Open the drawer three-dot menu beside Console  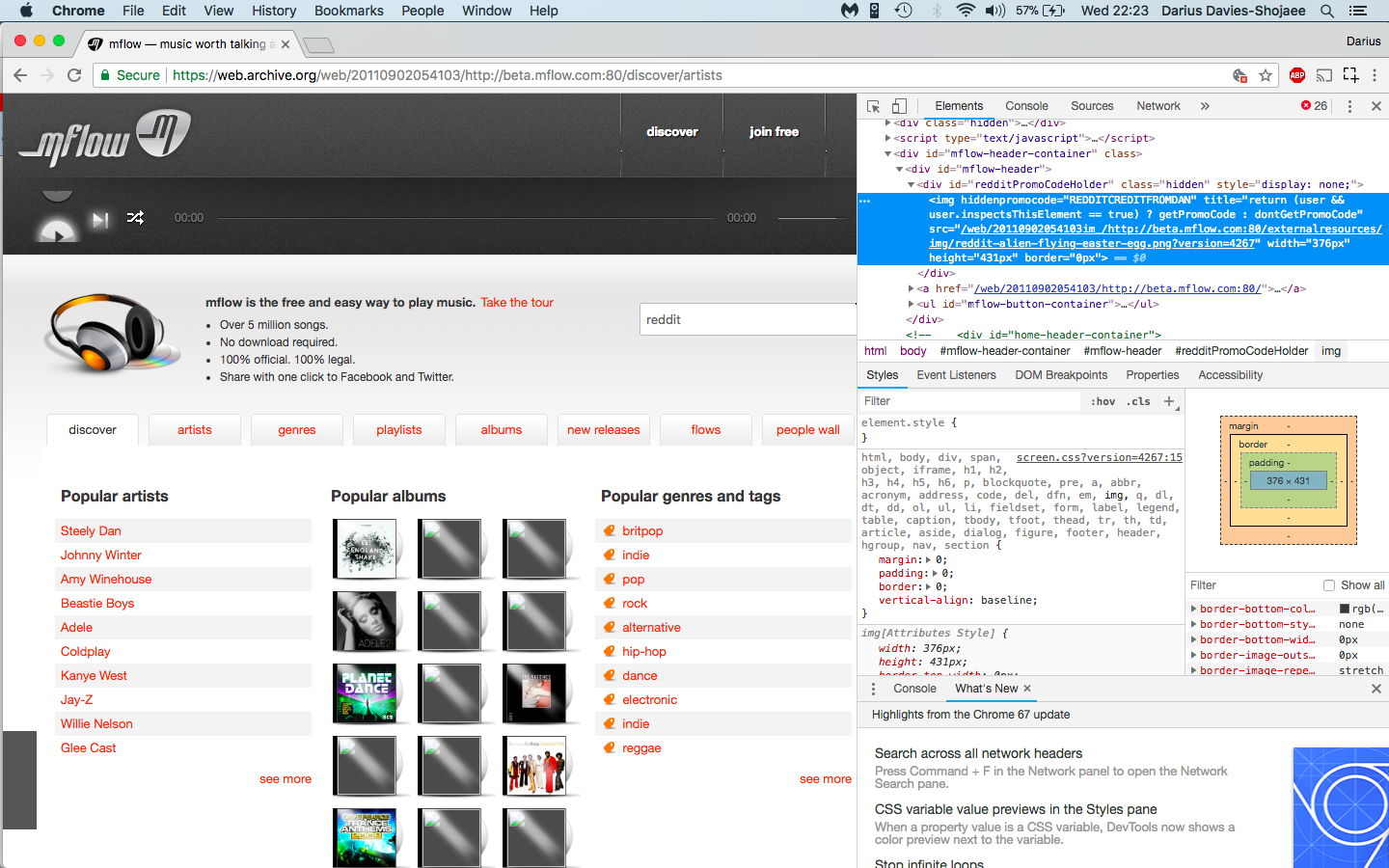click(x=873, y=689)
